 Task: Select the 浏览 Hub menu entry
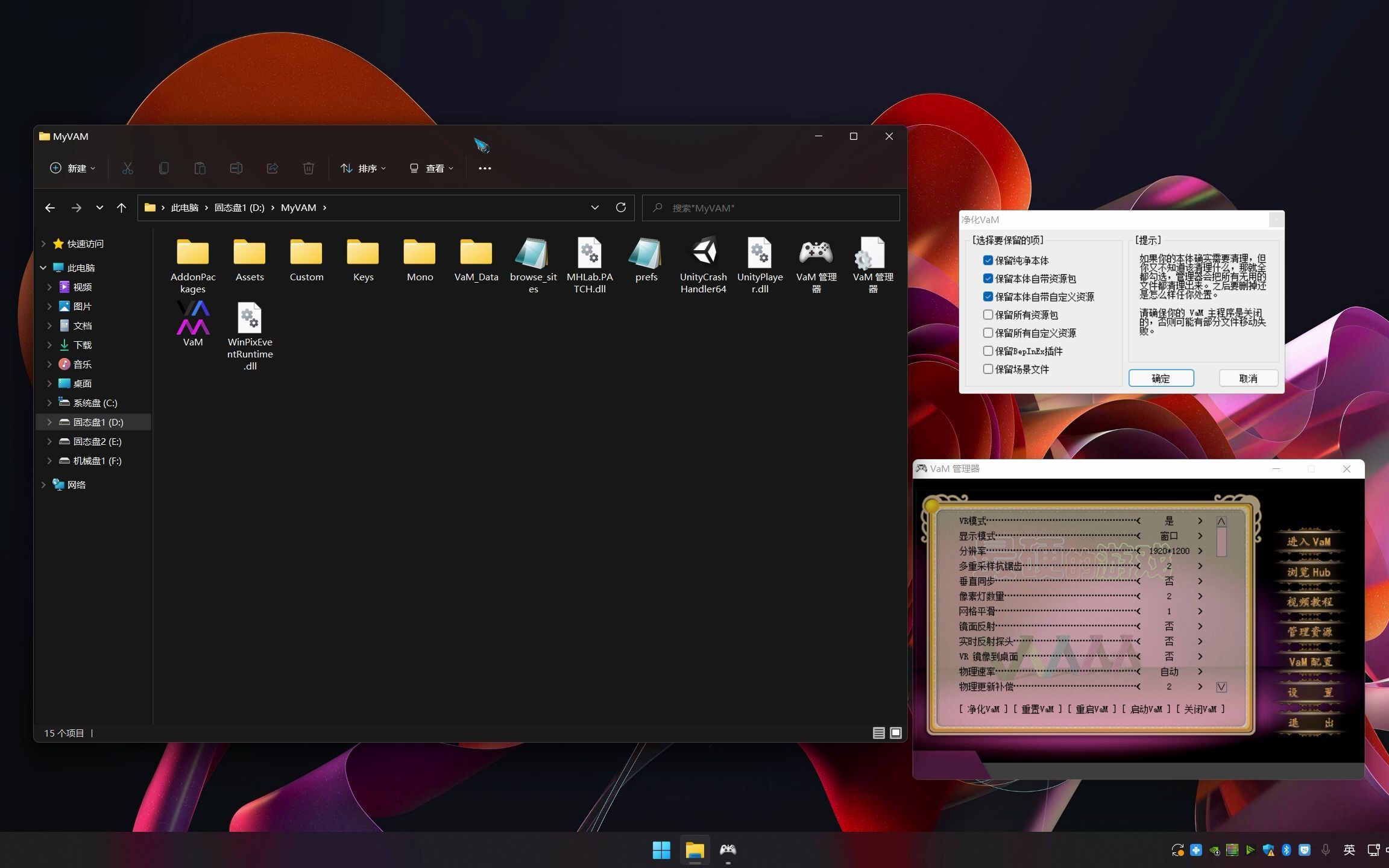coord(1308,572)
